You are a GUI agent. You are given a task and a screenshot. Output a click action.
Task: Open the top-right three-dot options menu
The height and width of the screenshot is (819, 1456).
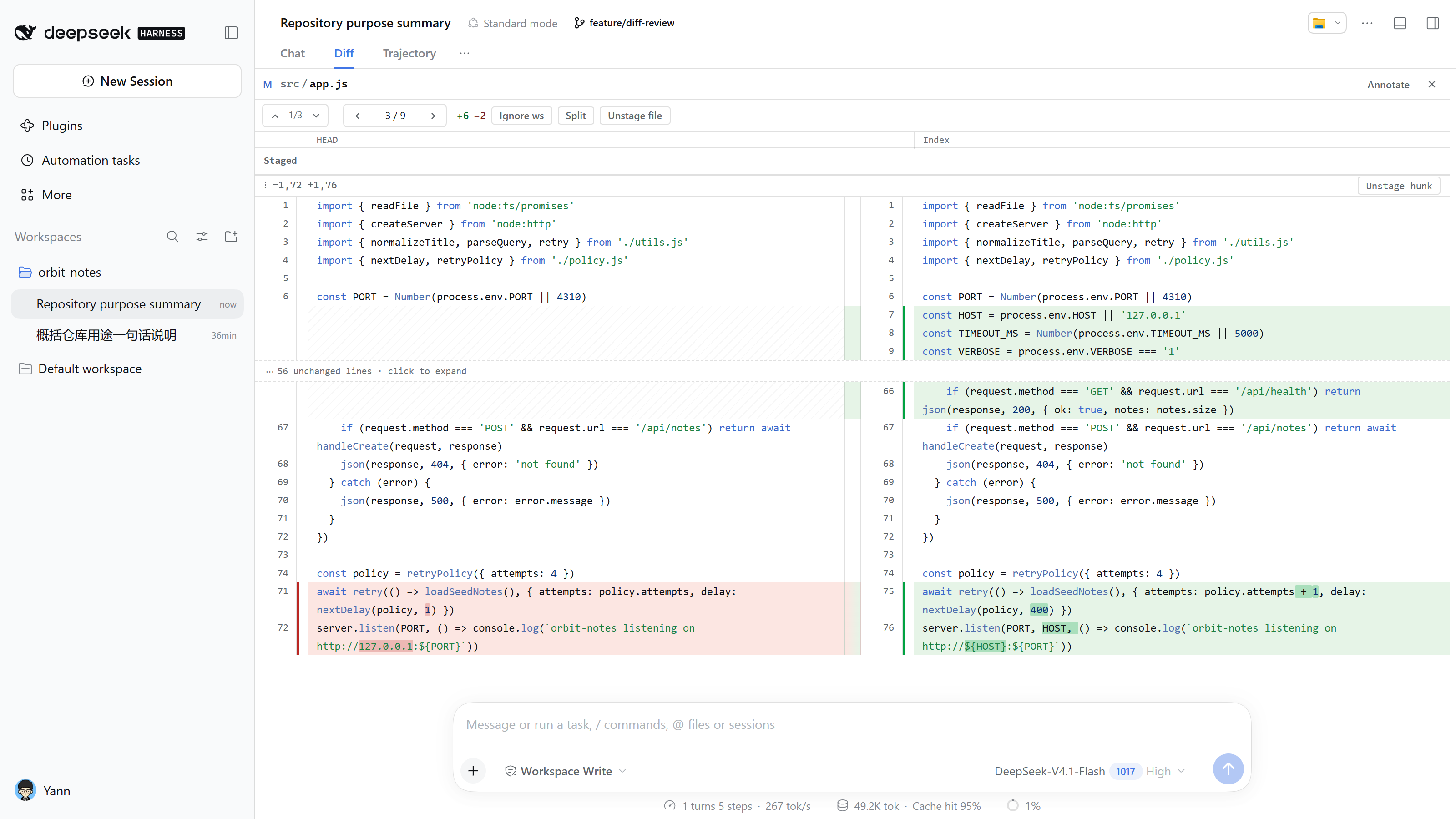1367,23
